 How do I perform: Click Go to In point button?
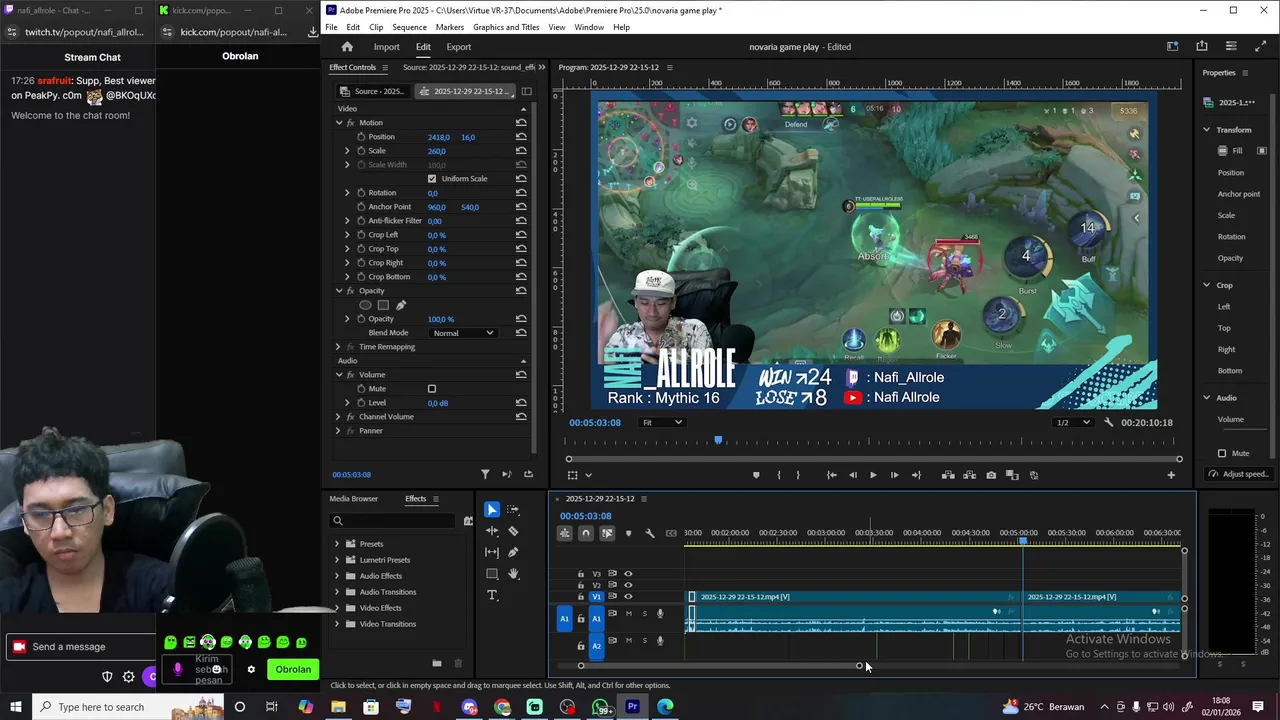(831, 475)
